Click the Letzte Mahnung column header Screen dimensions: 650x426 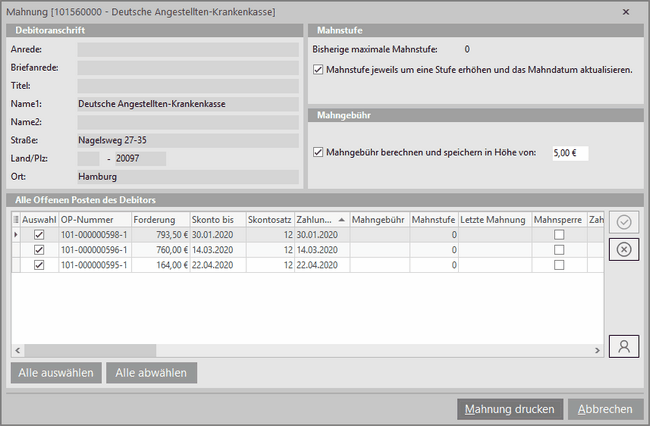(494, 219)
